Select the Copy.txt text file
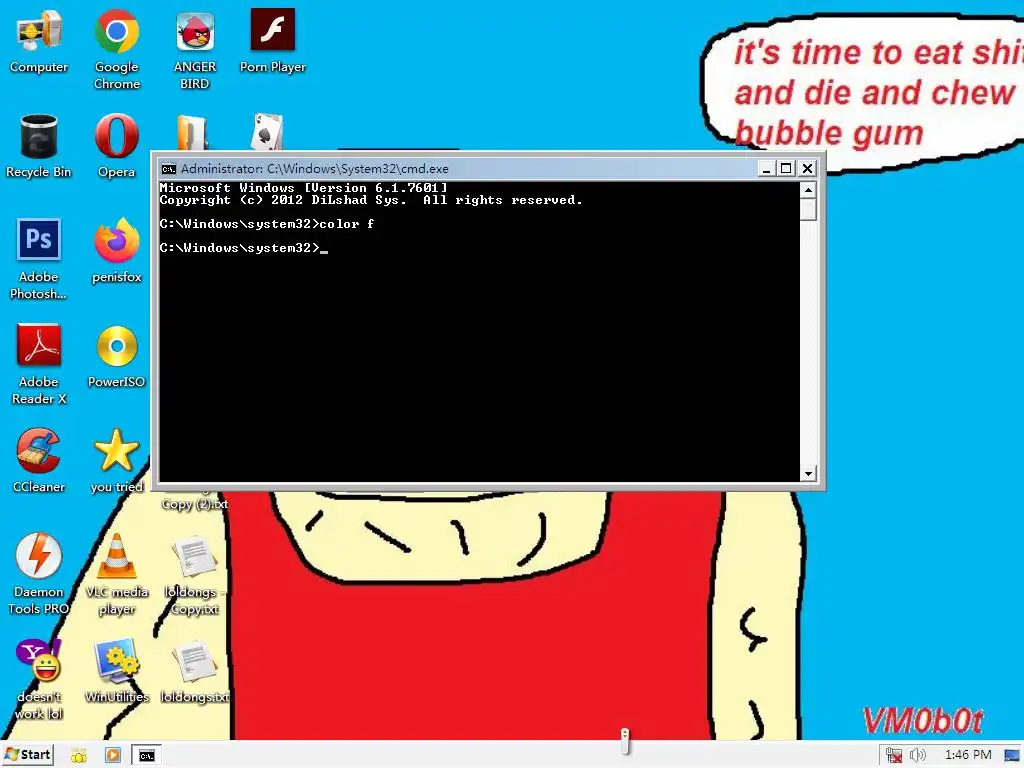 pos(195,573)
